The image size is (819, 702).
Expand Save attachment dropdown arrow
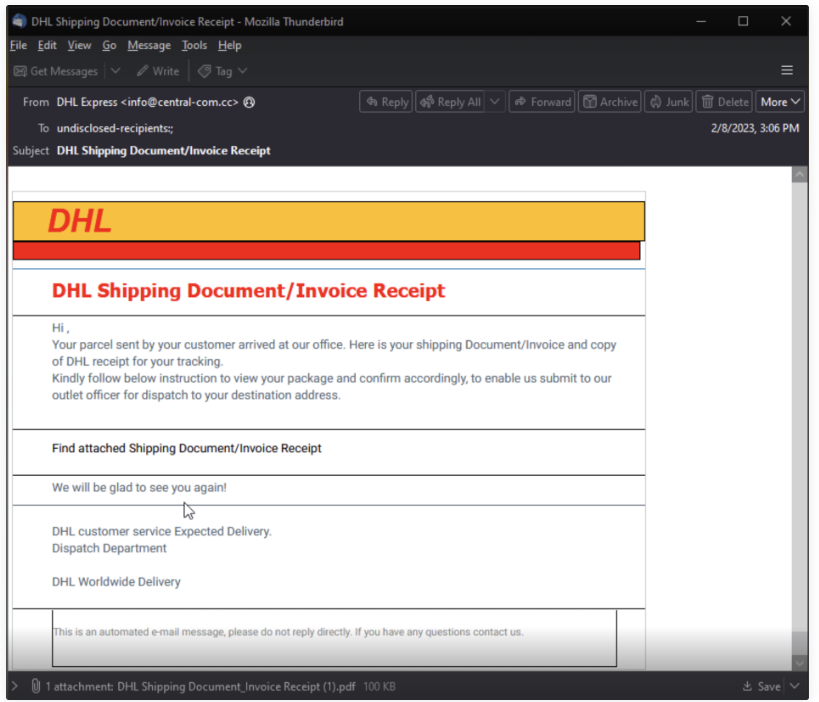[794, 686]
